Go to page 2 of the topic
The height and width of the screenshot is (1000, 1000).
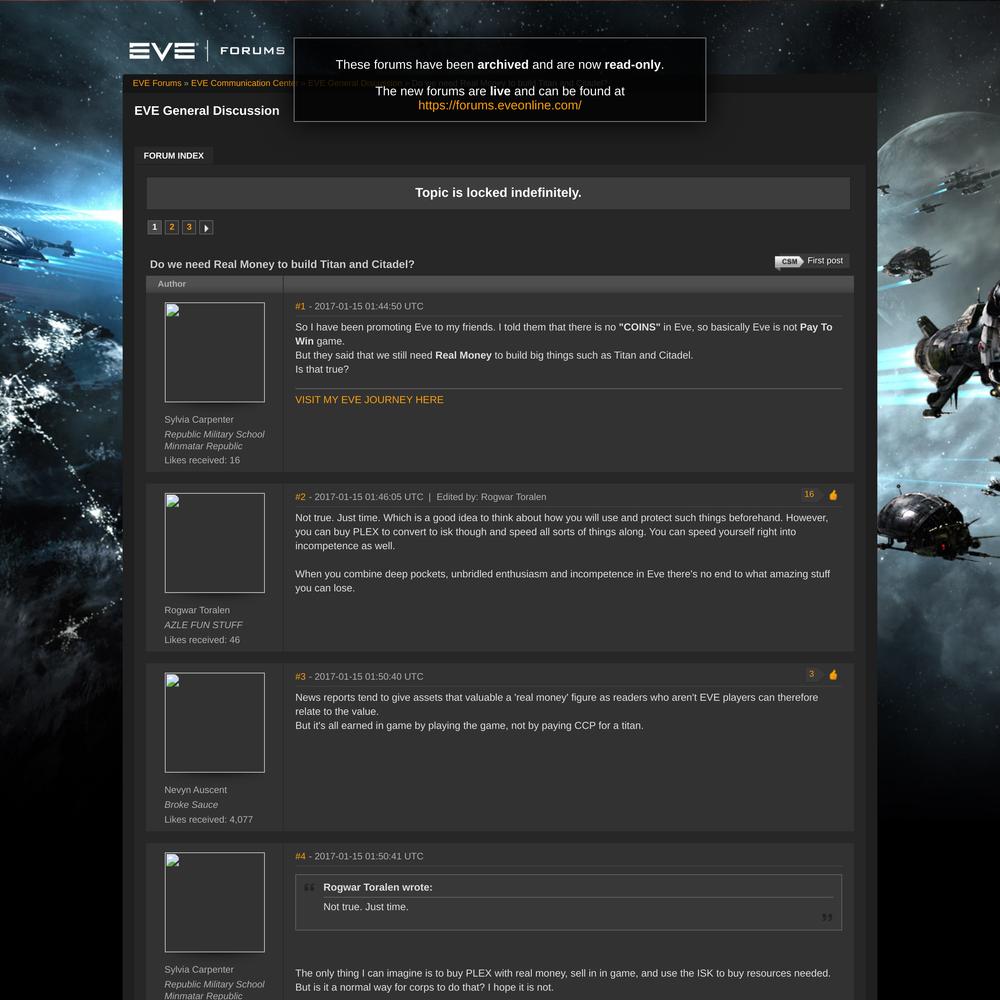click(x=172, y=228)
